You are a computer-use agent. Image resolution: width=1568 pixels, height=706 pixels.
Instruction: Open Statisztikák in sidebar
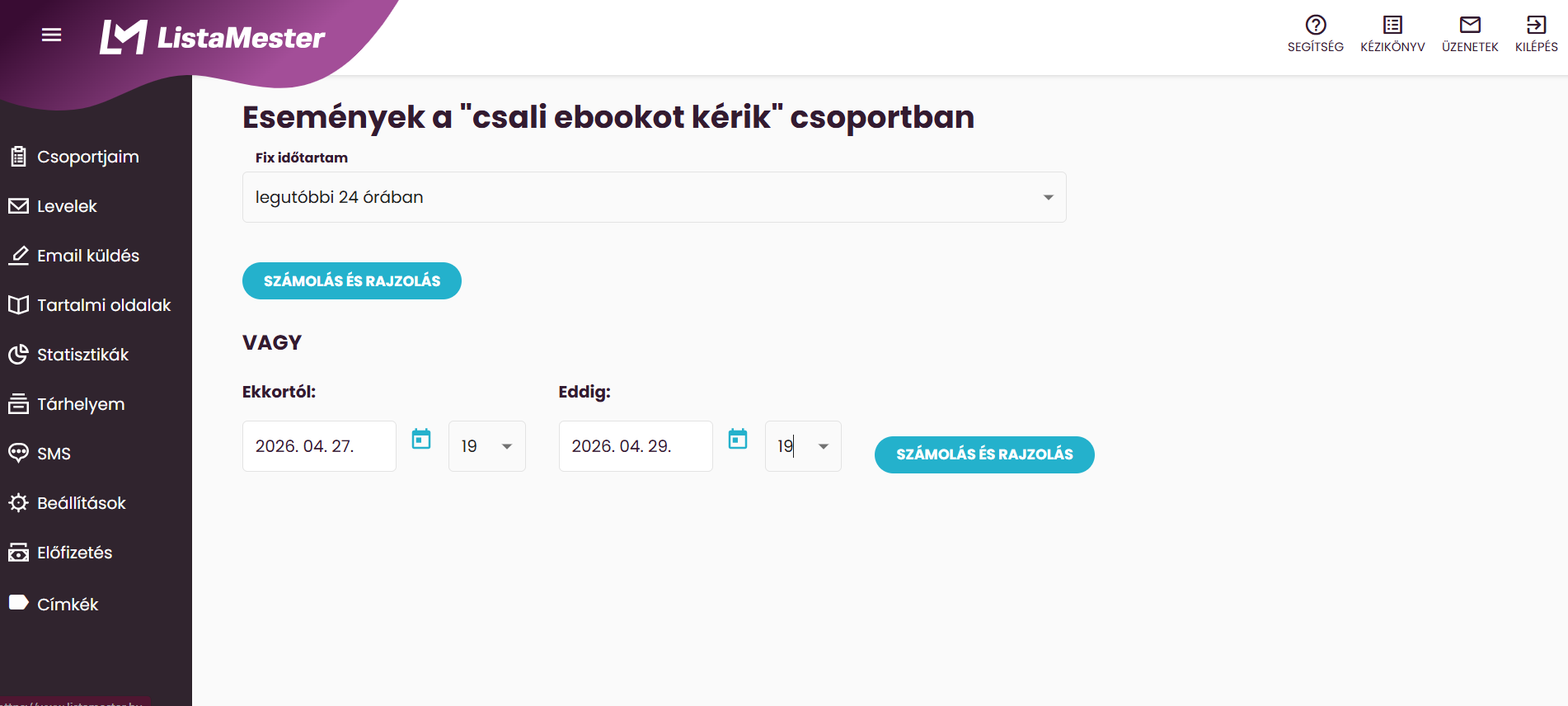click(82, 355)
